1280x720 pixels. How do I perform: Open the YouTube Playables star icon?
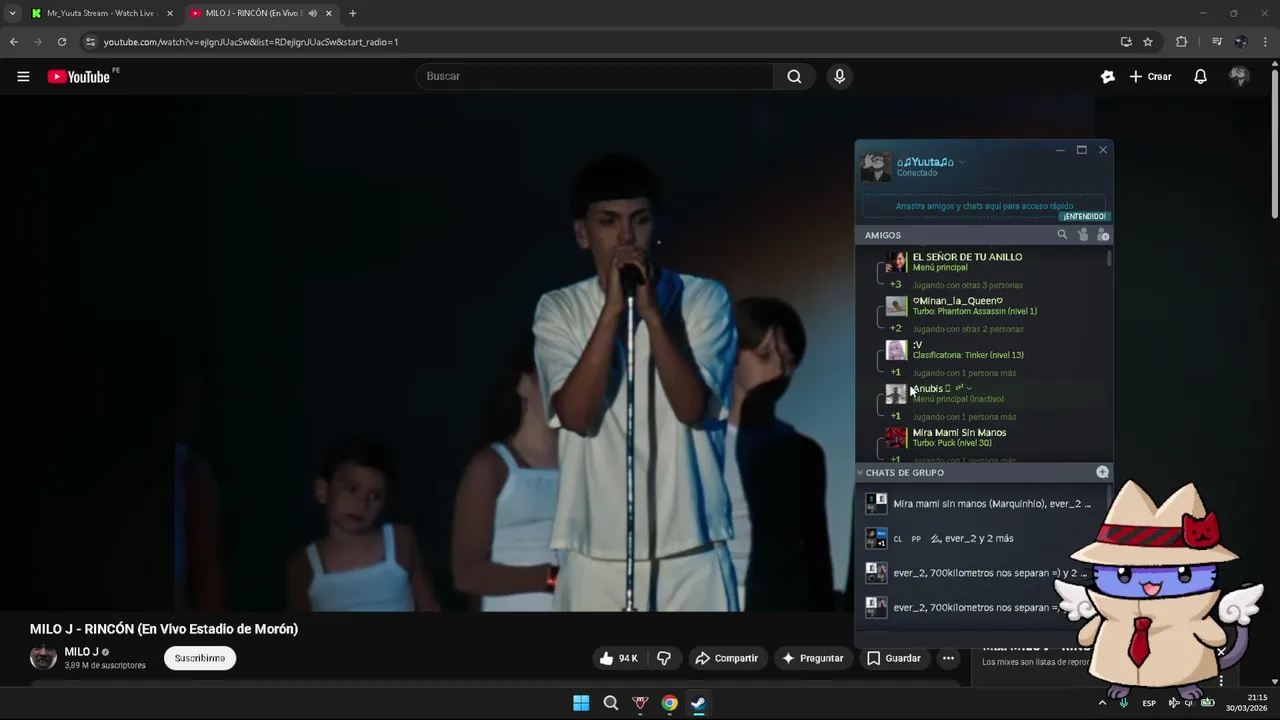click(x=1107, y=76)
